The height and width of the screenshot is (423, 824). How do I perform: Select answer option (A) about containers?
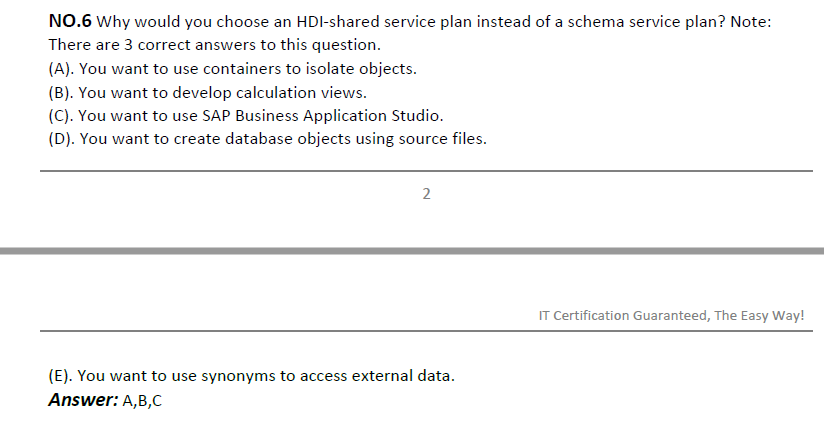[x=232, y=69]
